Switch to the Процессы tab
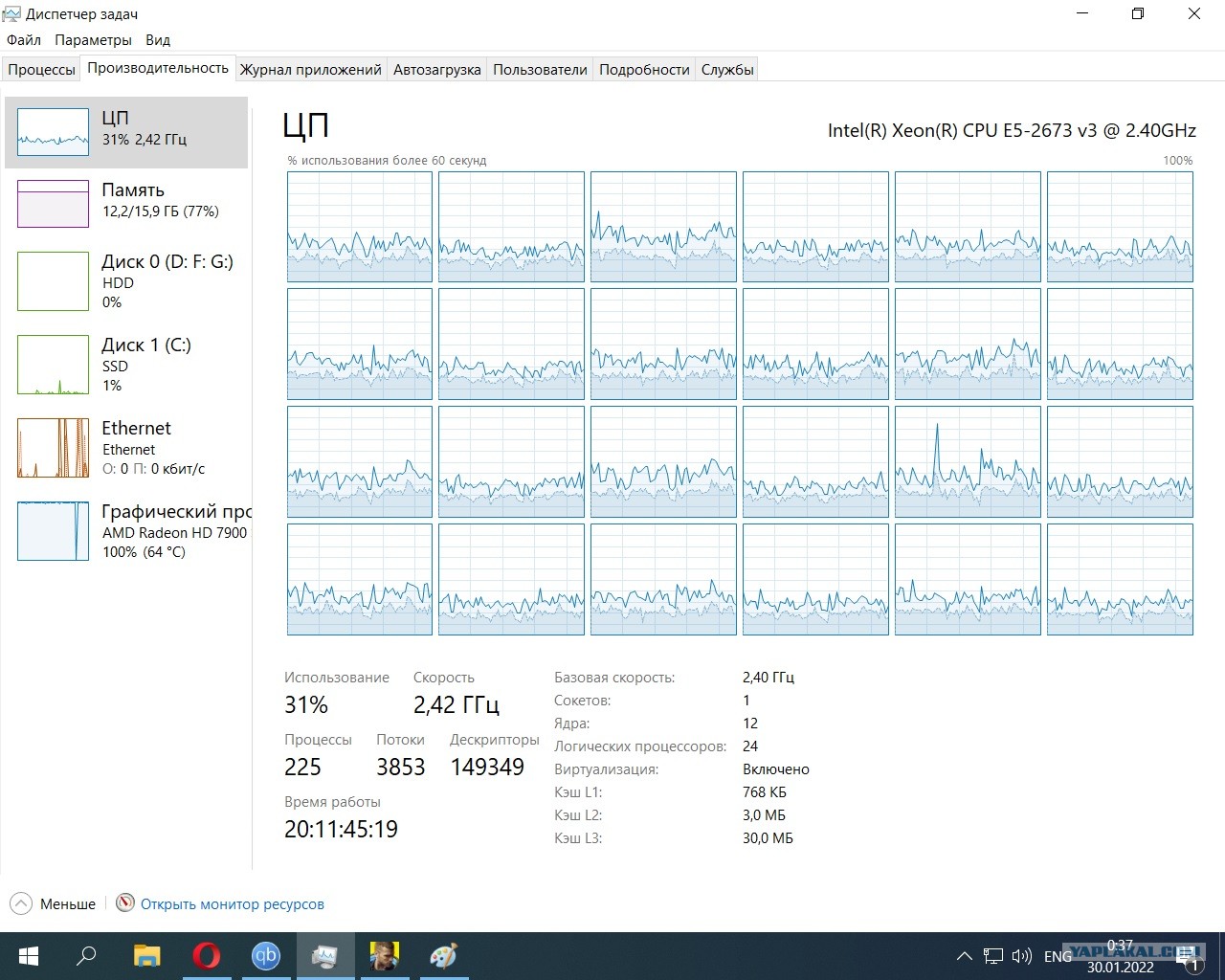Screen dimensions: 1225x980 [x=41, y=70]
